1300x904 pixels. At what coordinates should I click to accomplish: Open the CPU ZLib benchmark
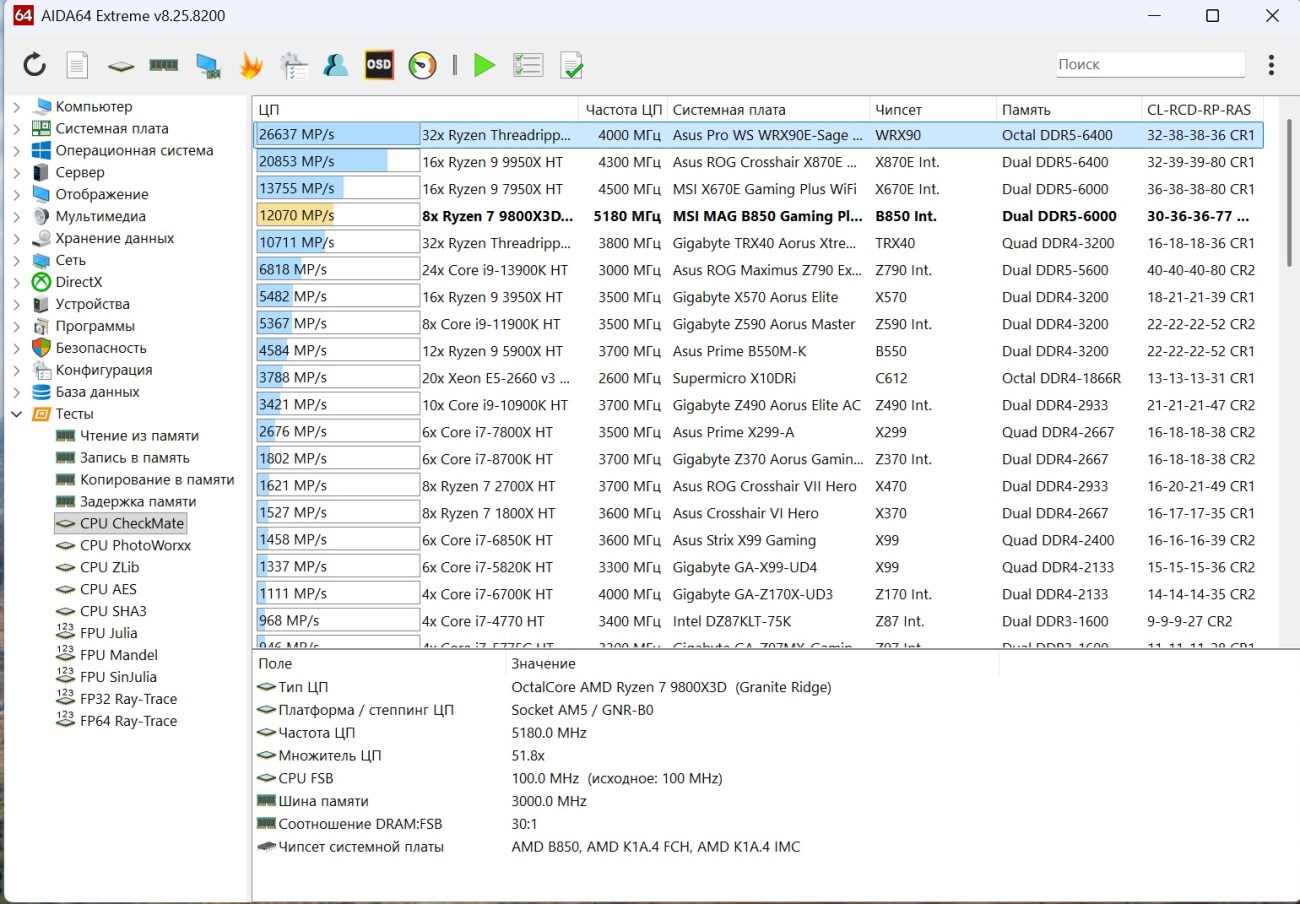point(109,568)
